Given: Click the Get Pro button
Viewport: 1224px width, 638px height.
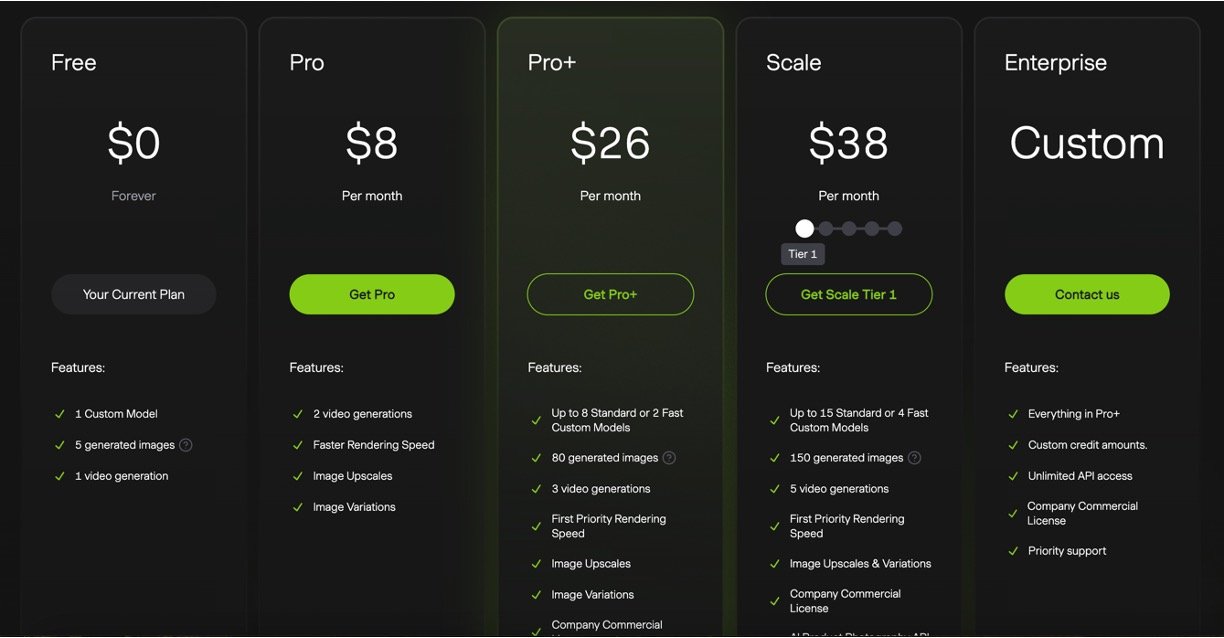Looking at the screenshot, I should pos(372,295).
